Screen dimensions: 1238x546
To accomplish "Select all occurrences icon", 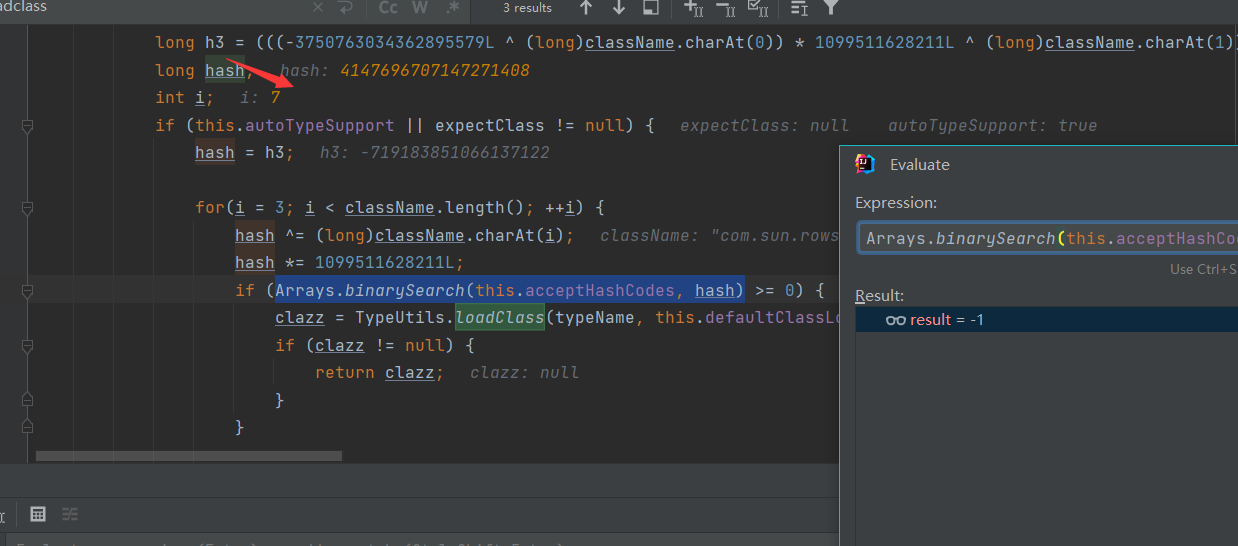I will tap(758, 8).
